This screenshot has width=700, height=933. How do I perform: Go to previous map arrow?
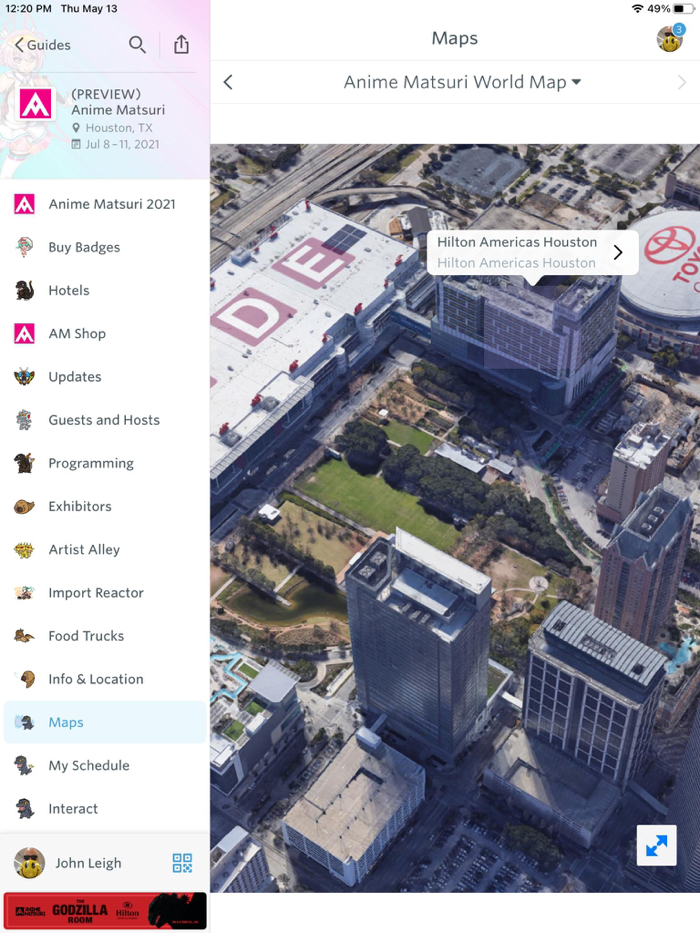[x=228, y=82]
